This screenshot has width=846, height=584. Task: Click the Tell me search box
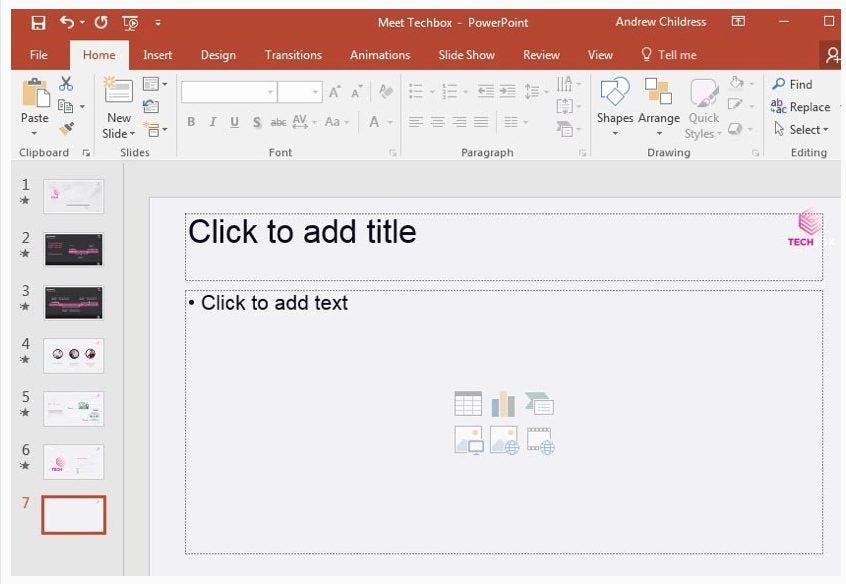click(669, 55)
